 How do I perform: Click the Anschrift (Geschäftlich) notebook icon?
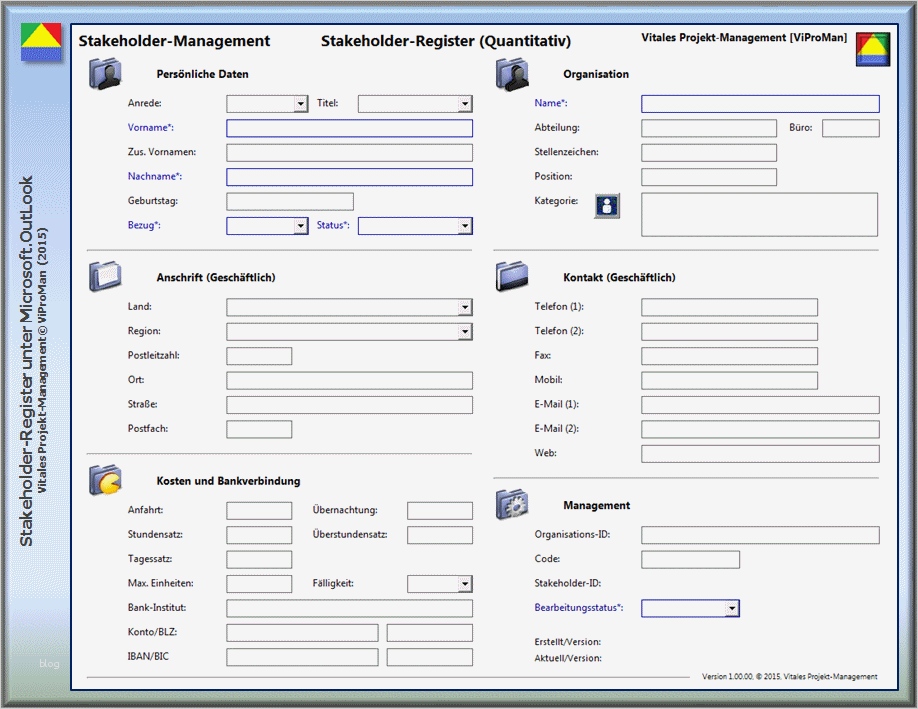point(104,276)
